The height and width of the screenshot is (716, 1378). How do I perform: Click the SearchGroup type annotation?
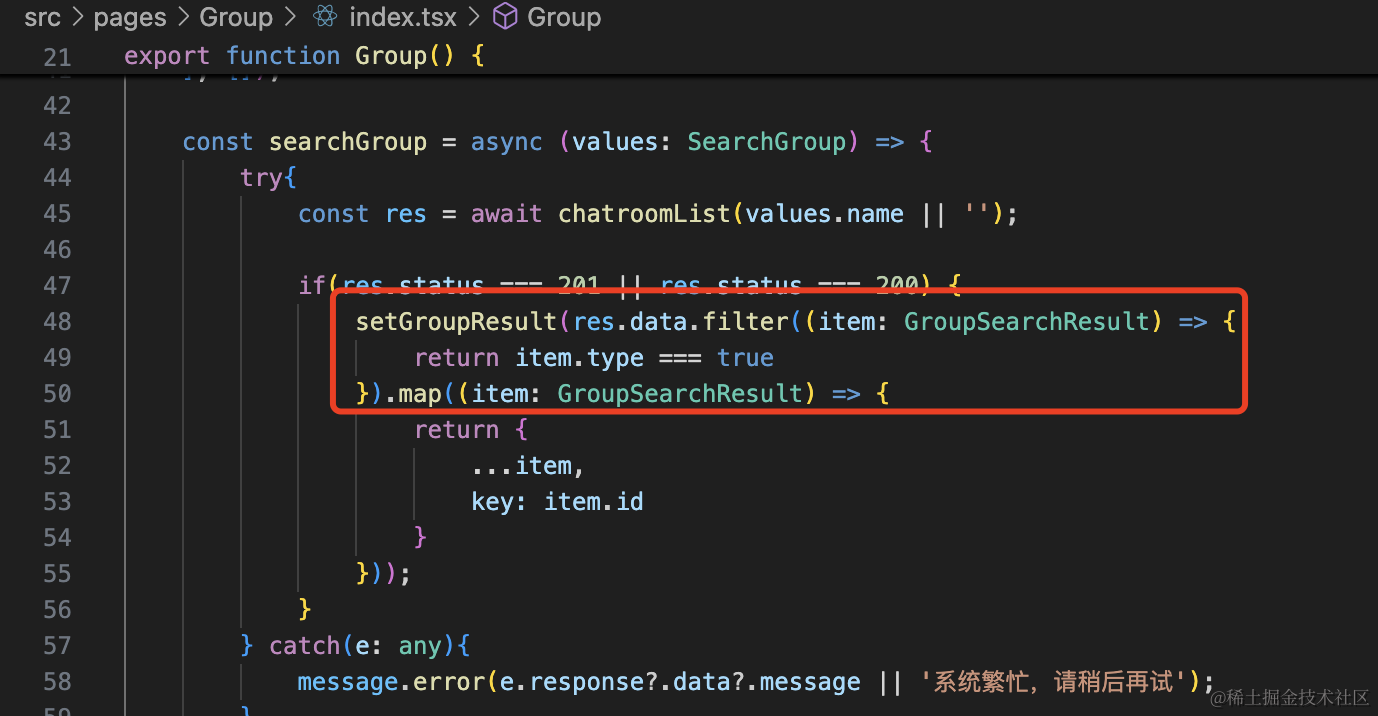coord(766,142)
